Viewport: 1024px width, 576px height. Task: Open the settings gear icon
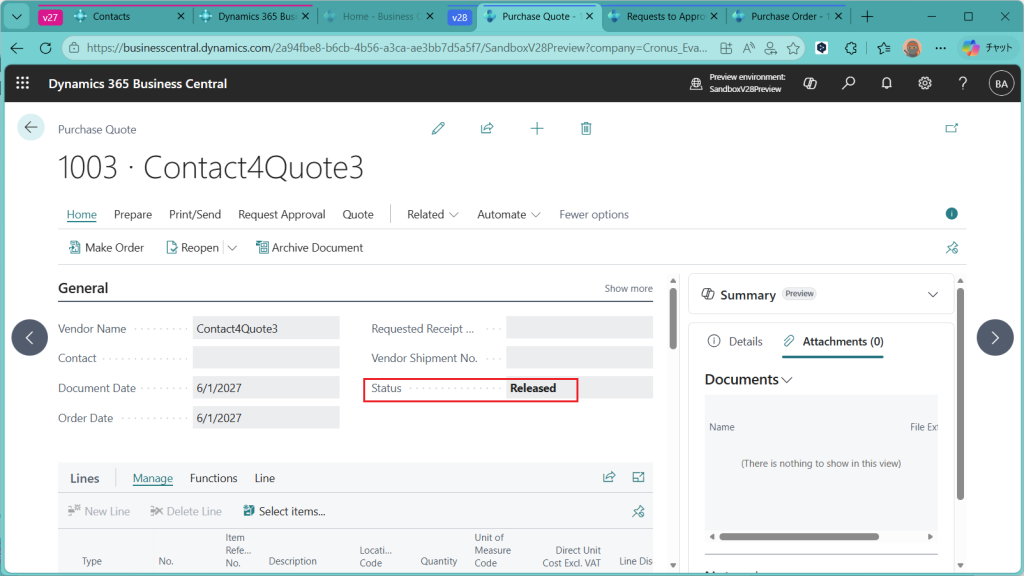coord(925,84)
